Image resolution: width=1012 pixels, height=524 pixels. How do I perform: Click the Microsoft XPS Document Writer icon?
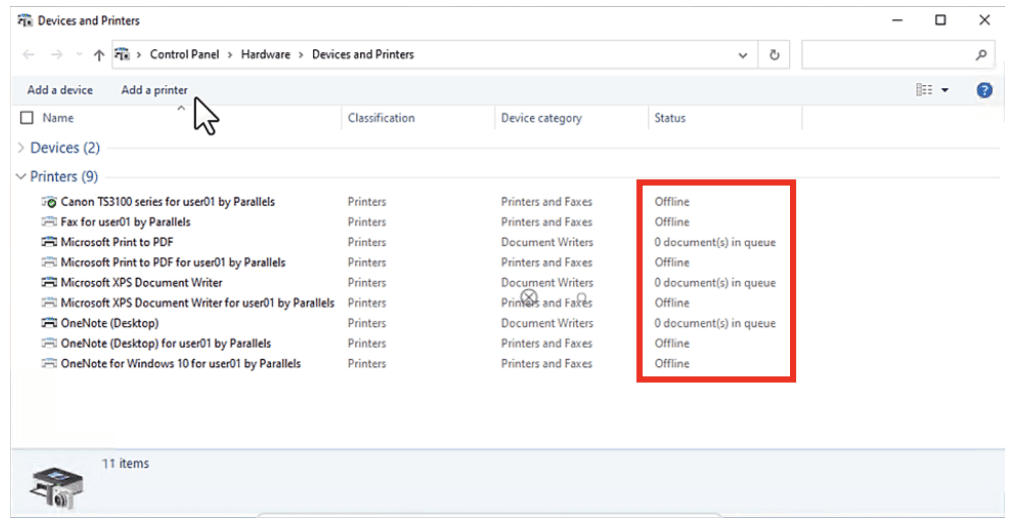pos(49,283)
